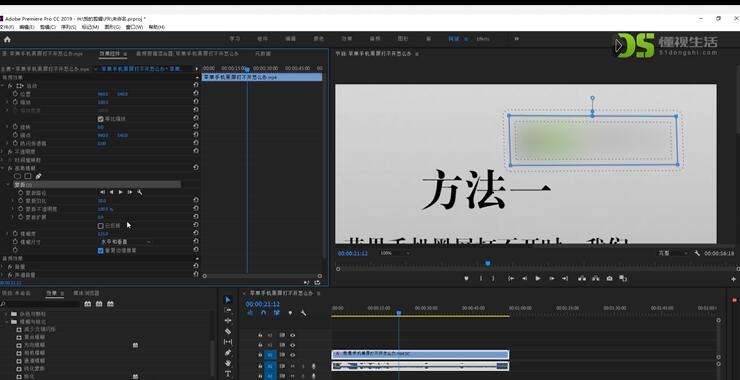Toggle Linked Selection in timeline header

coord(277,312)
